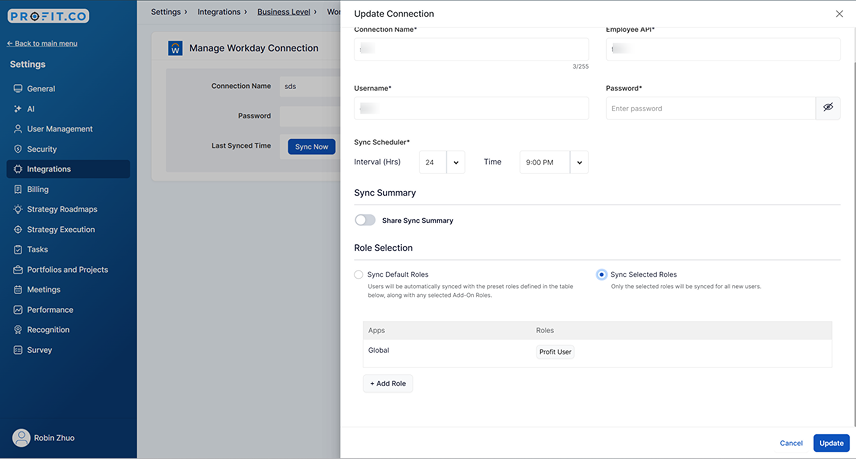
Task: Click the Username input field
Action: (x=471, y=108)
